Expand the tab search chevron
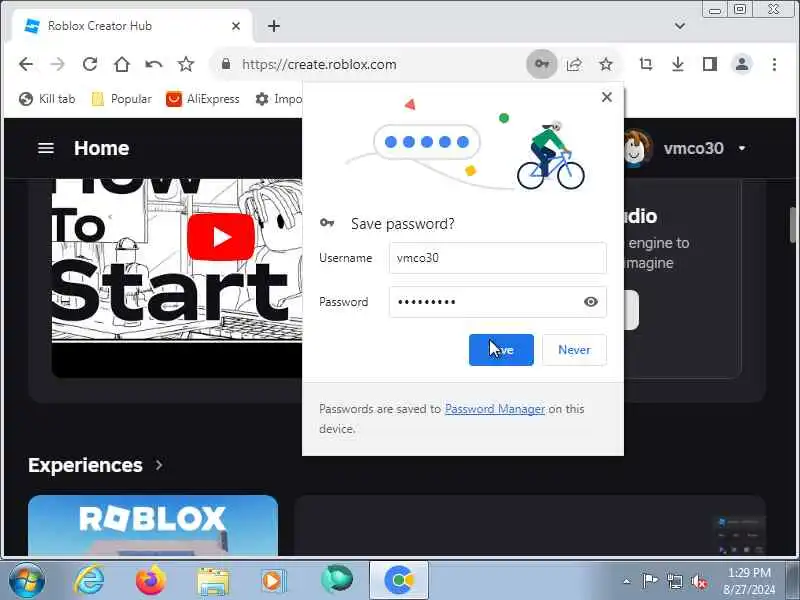The width and height of the screenshot is (800, 600). point(680,26)
